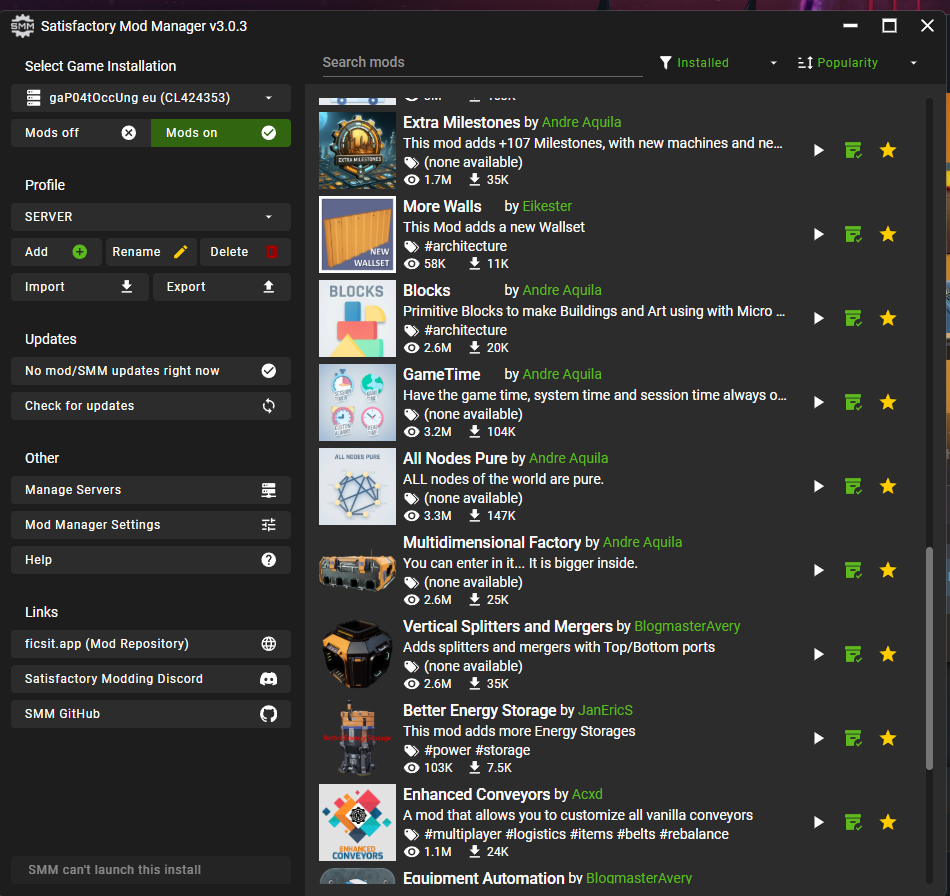Image resolution: width=950 pixels, height=896 pixels.
Task: Maximize the Satisfactory Mod Manager window
Action: point(889,26)
